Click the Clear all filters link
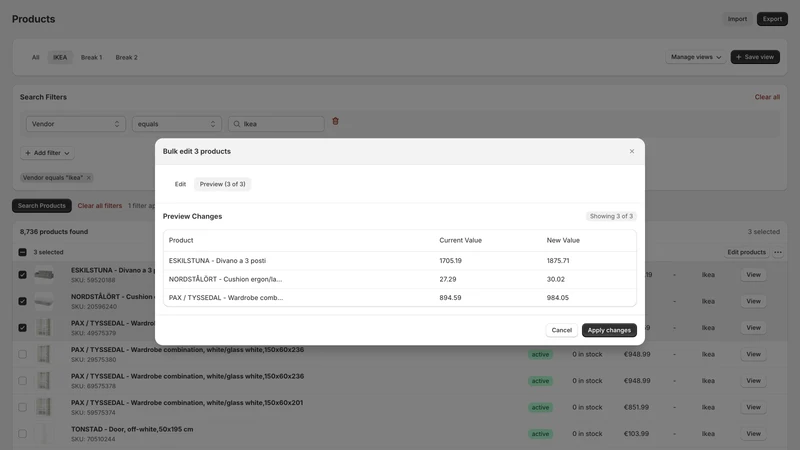Viewport: 800px width, 450px height. (99, 206)
